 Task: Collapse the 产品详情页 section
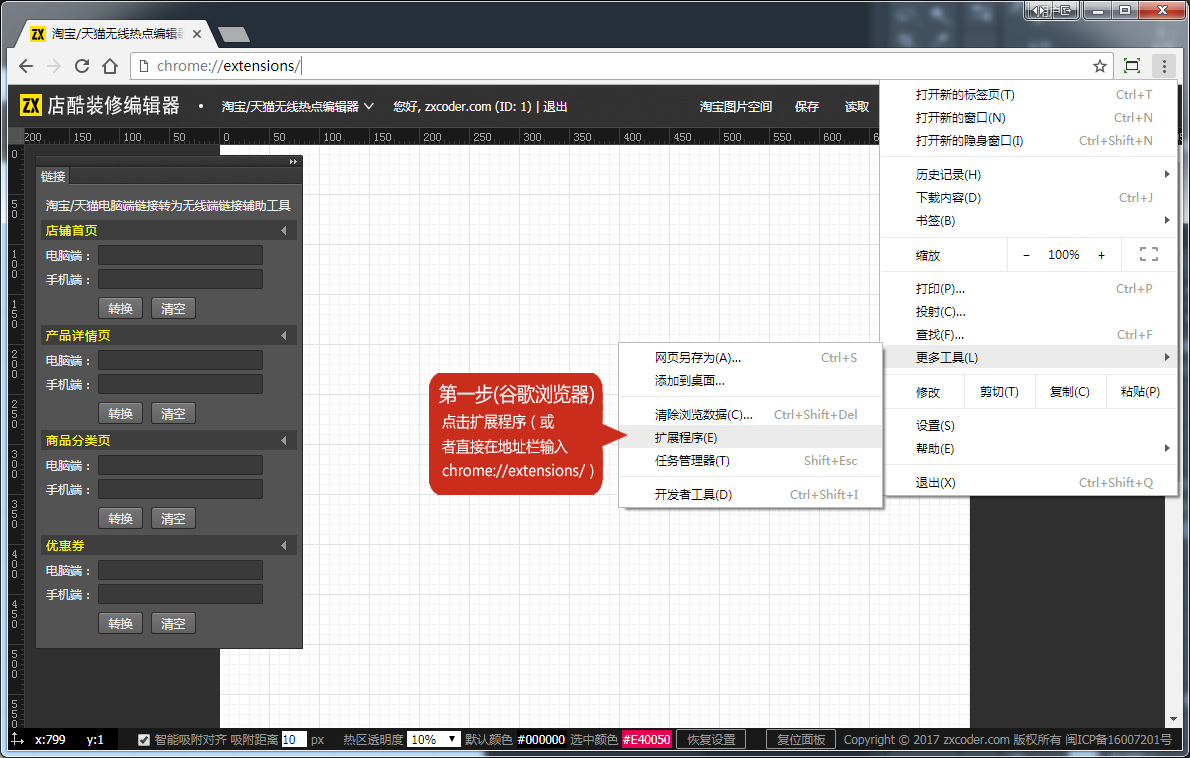pyautogui.click(x=284, y=335)
